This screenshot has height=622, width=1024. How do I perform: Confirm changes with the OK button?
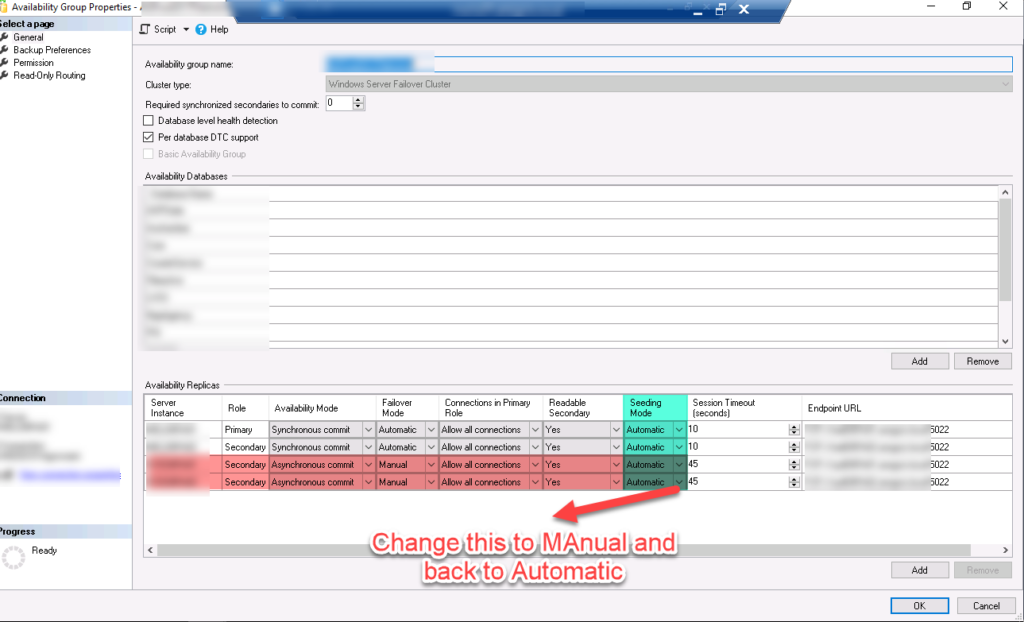920,606
